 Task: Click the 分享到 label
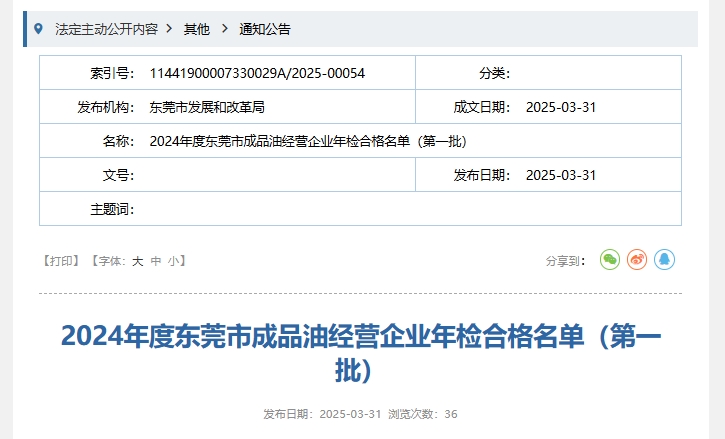coord(565,261)
